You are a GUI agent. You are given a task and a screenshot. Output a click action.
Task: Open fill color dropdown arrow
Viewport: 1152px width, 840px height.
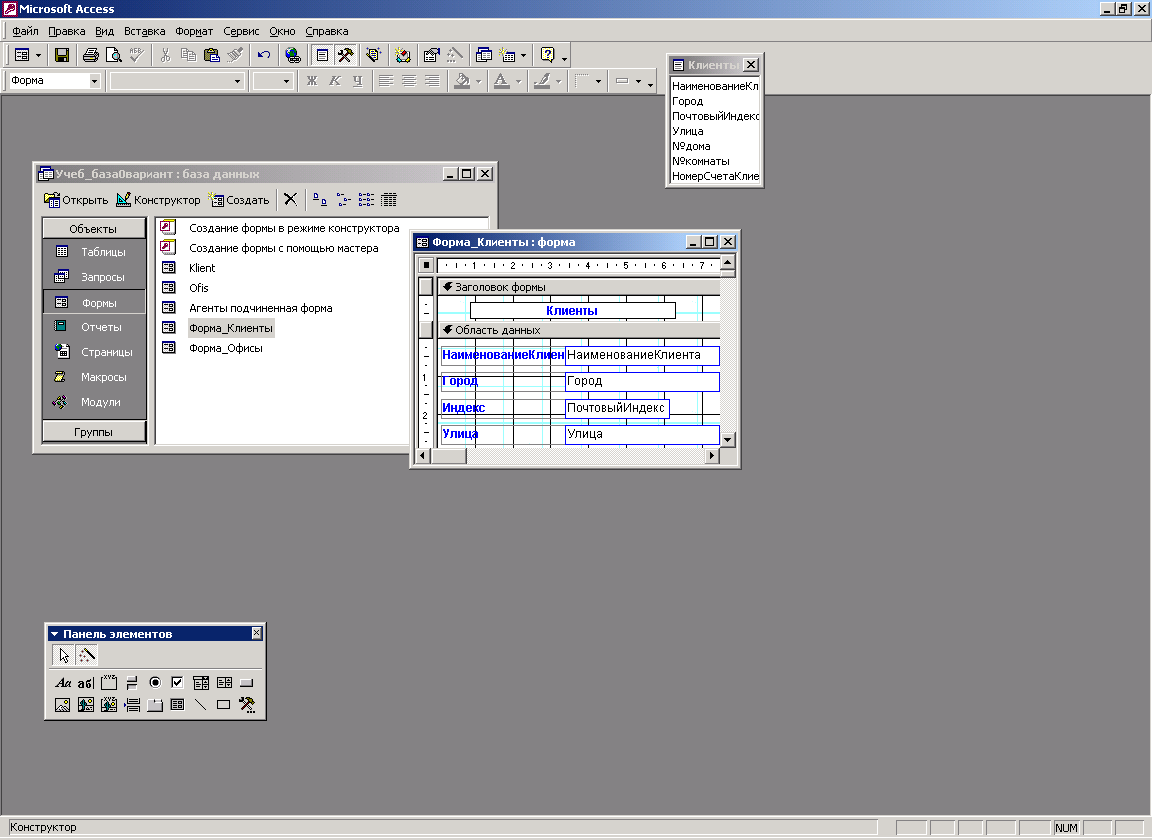pos(478,81)
